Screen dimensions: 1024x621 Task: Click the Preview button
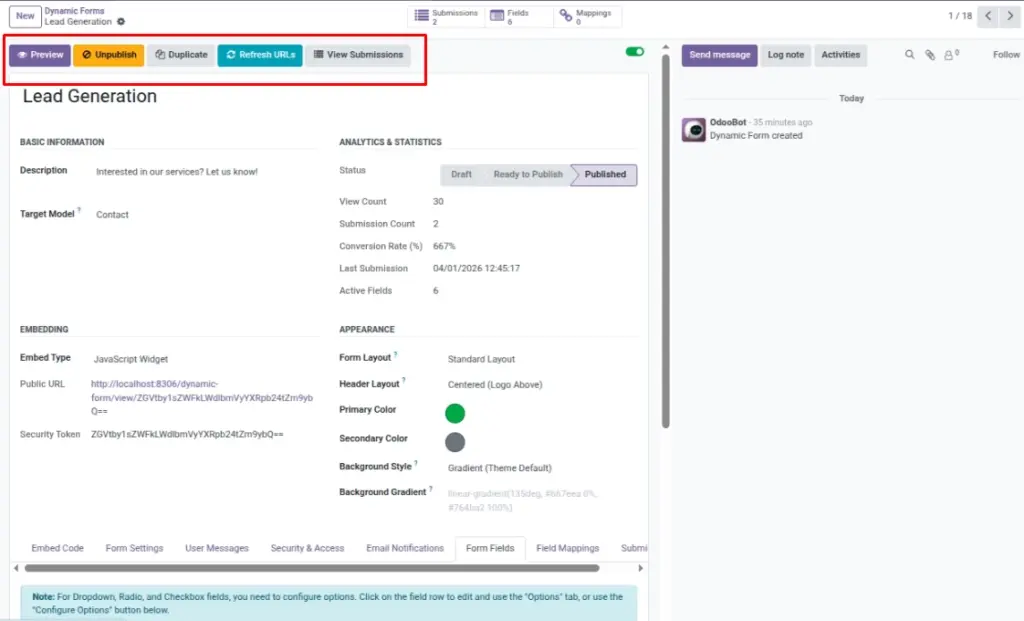[40, 55]
